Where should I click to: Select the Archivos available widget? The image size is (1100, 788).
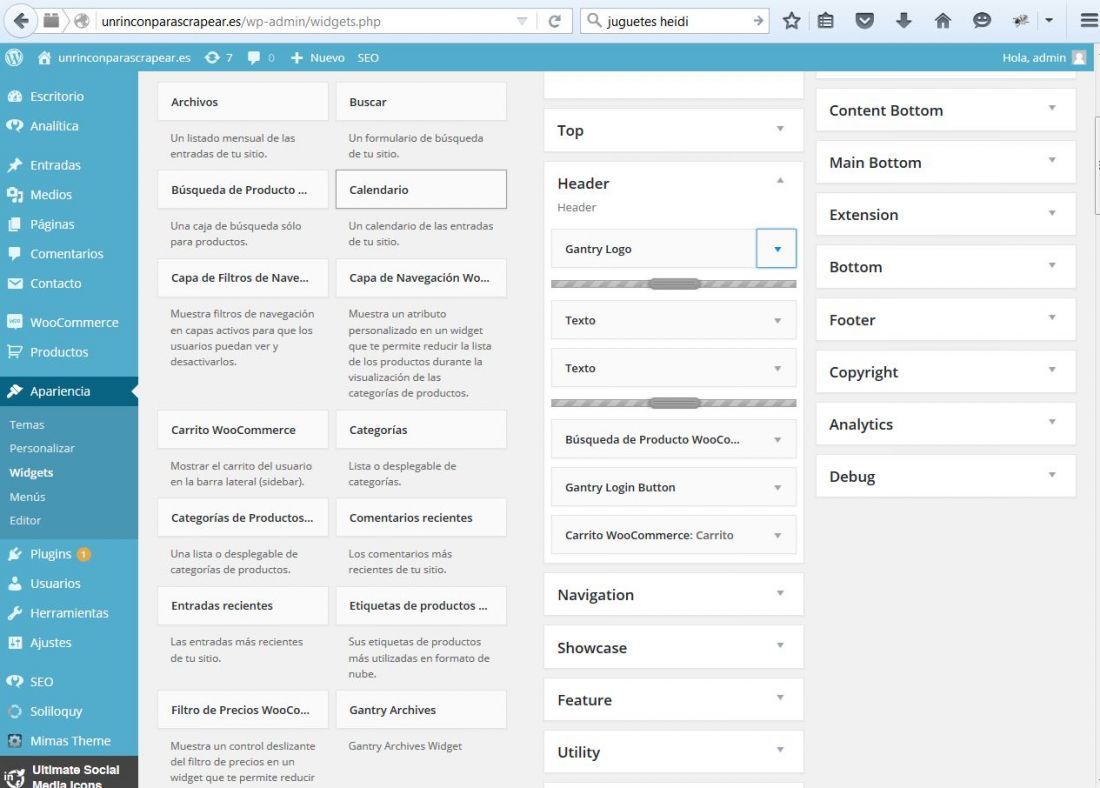243,102
